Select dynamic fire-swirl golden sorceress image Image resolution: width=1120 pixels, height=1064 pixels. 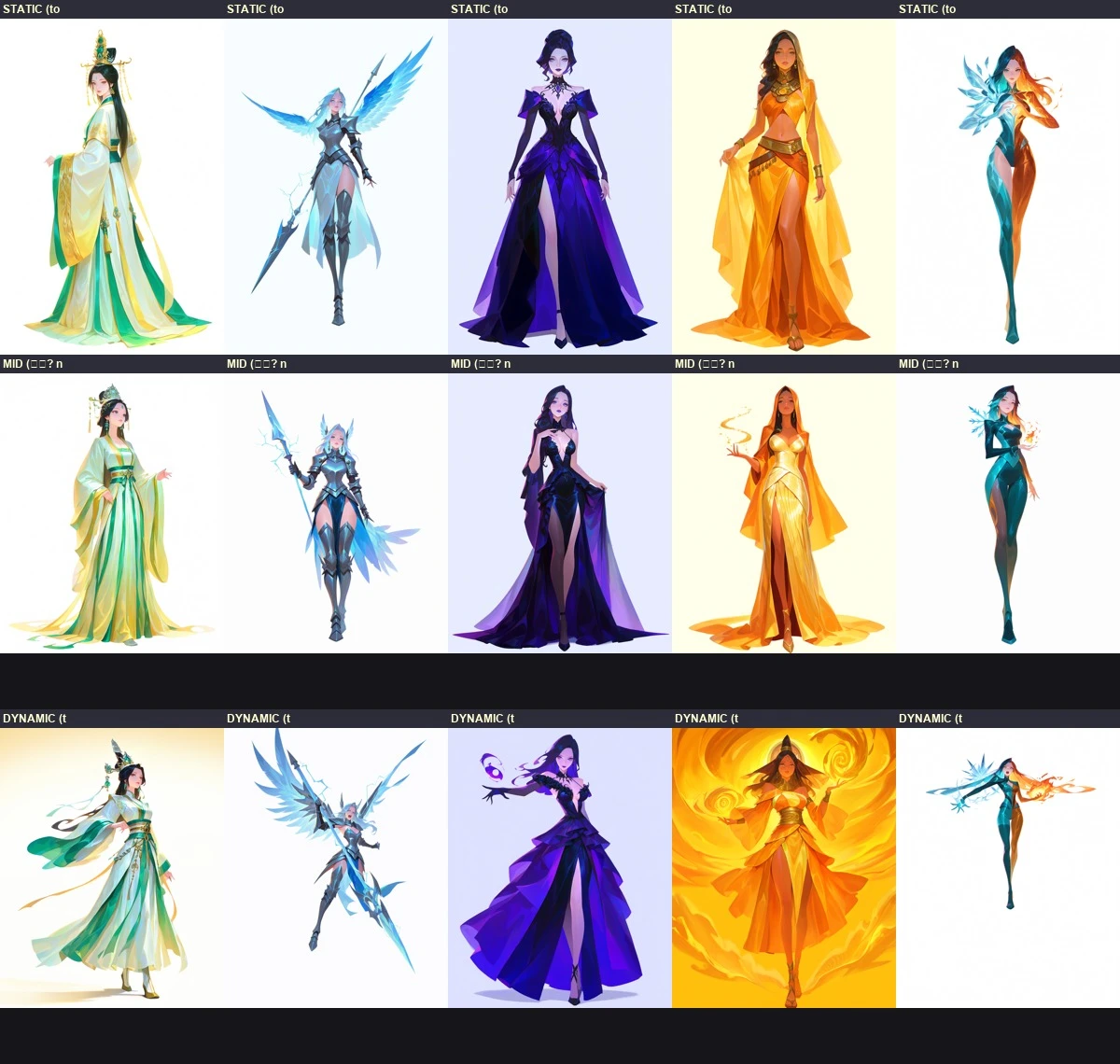[784, 868]
